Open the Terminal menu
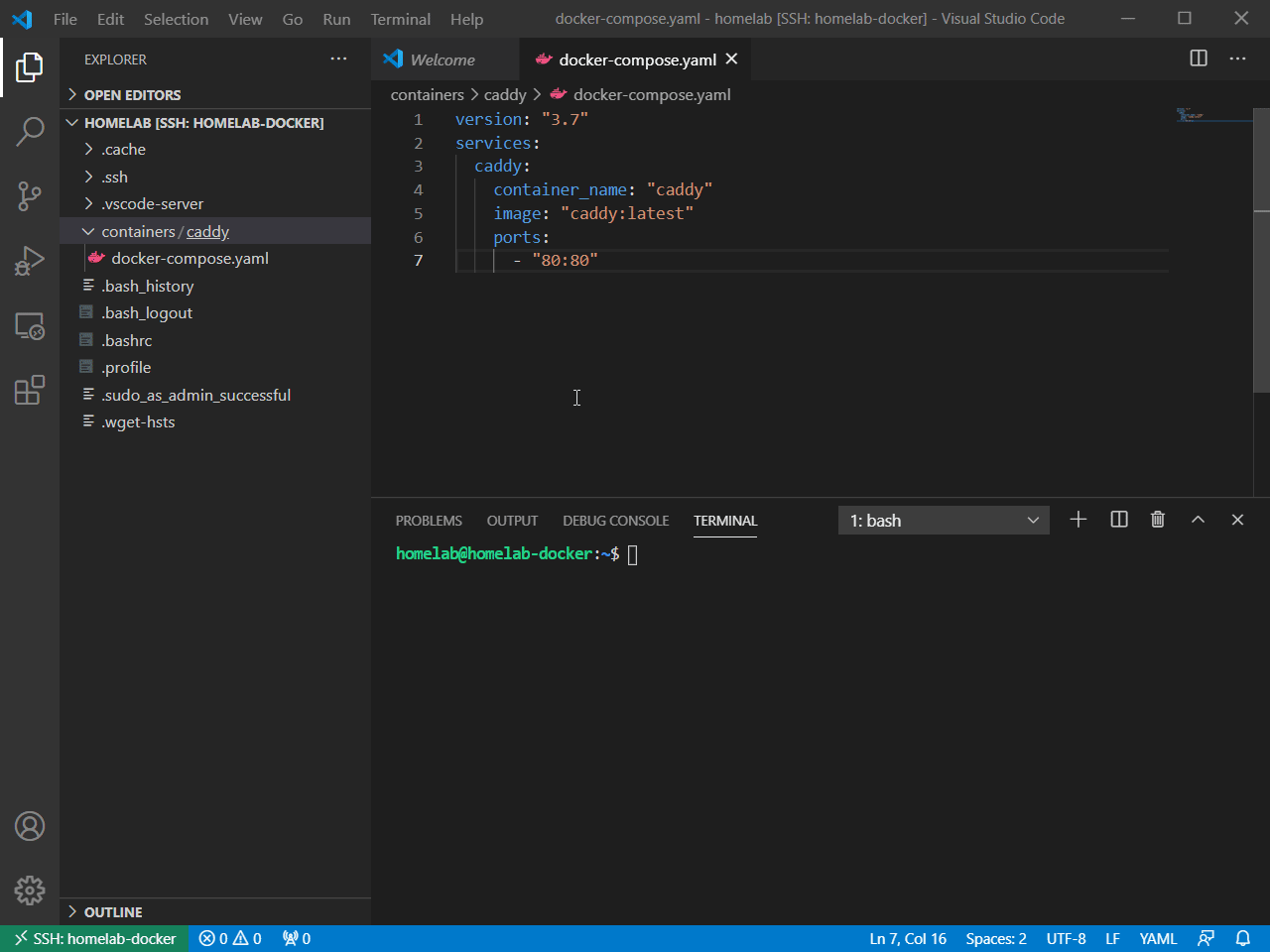1270x952 pixels. (401, 19)
